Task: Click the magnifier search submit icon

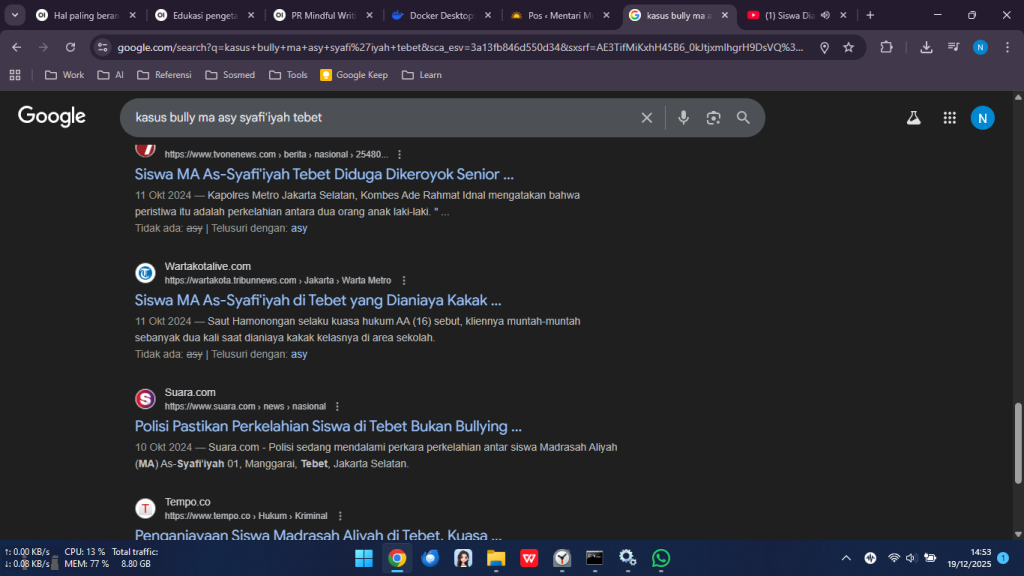Action: [743, 118]
